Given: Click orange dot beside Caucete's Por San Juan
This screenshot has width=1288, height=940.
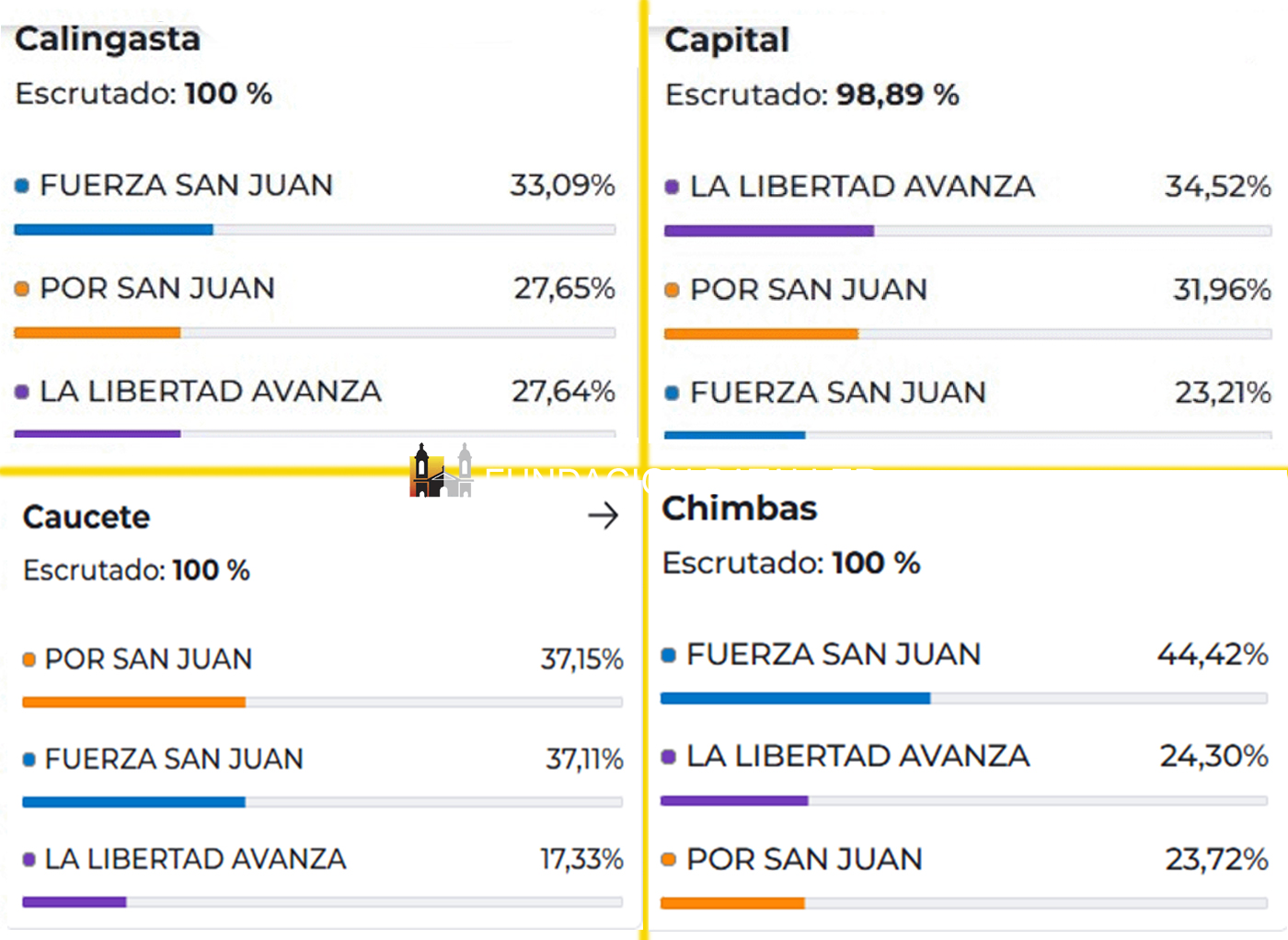Looking at the screenshot, I should pos(29,659).
